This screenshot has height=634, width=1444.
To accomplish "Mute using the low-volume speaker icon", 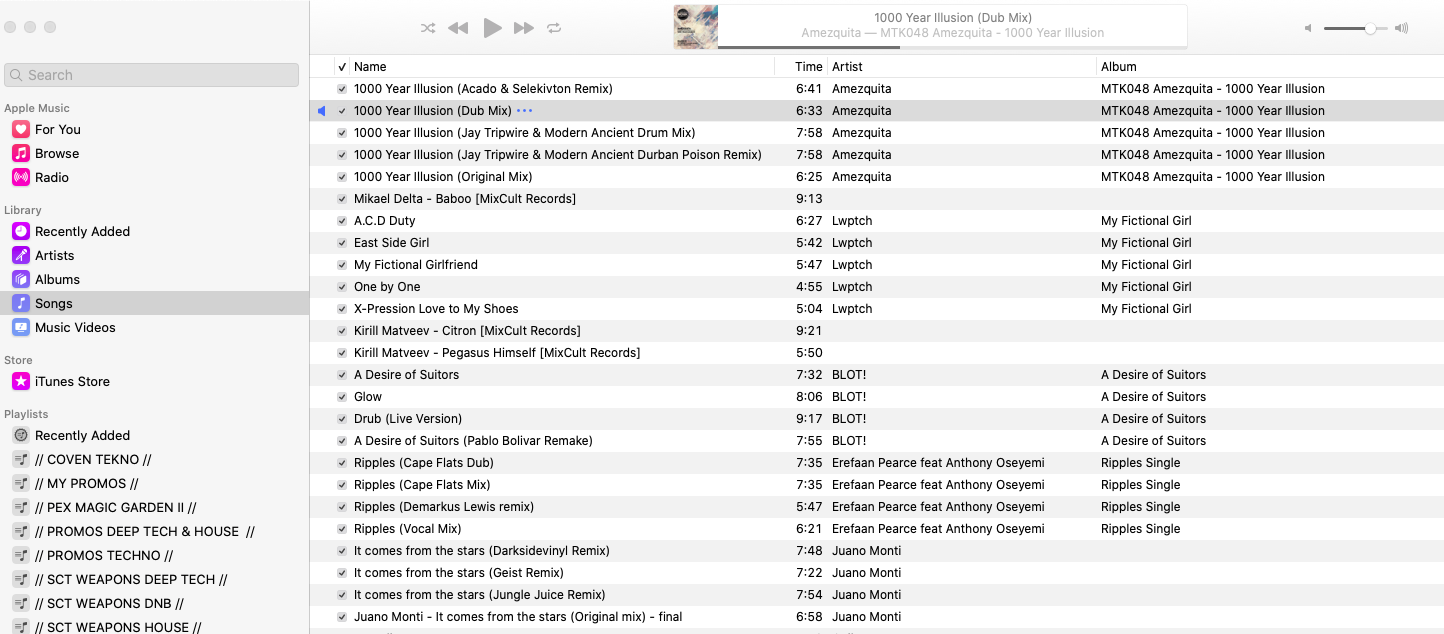I will [x=1308, y=29].
